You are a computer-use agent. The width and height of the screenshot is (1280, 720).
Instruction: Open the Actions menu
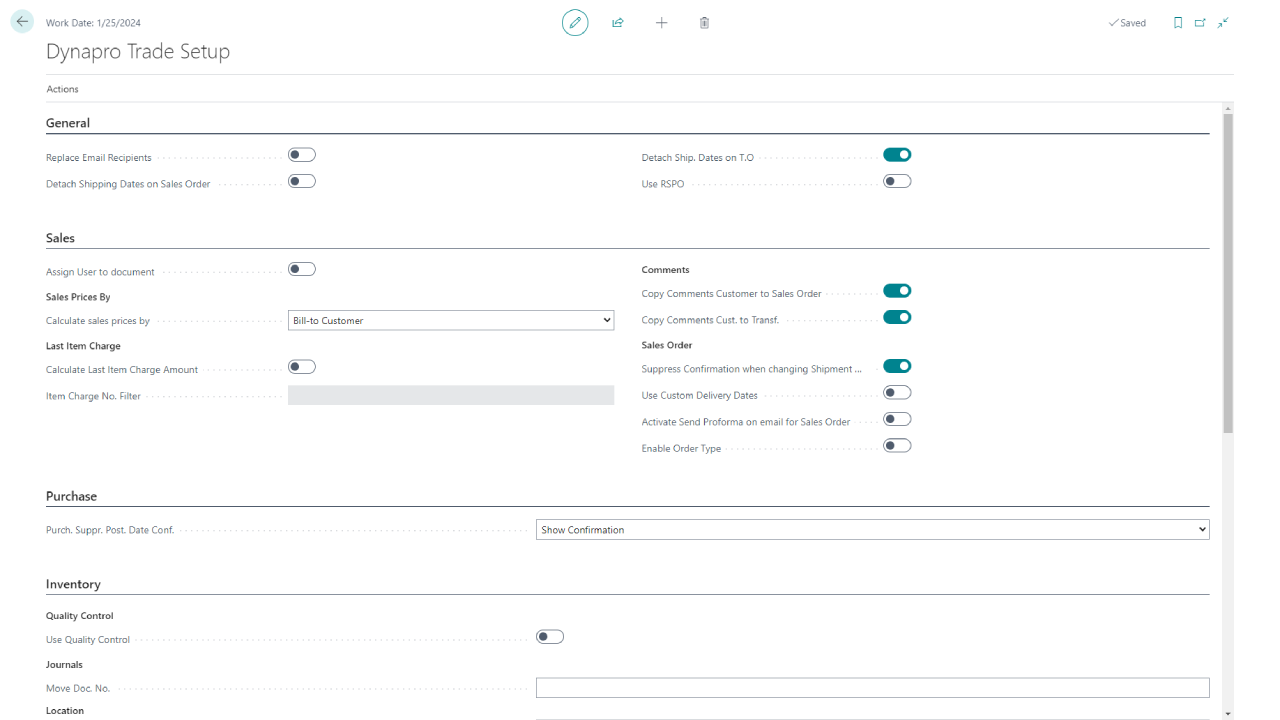point(62,89)
